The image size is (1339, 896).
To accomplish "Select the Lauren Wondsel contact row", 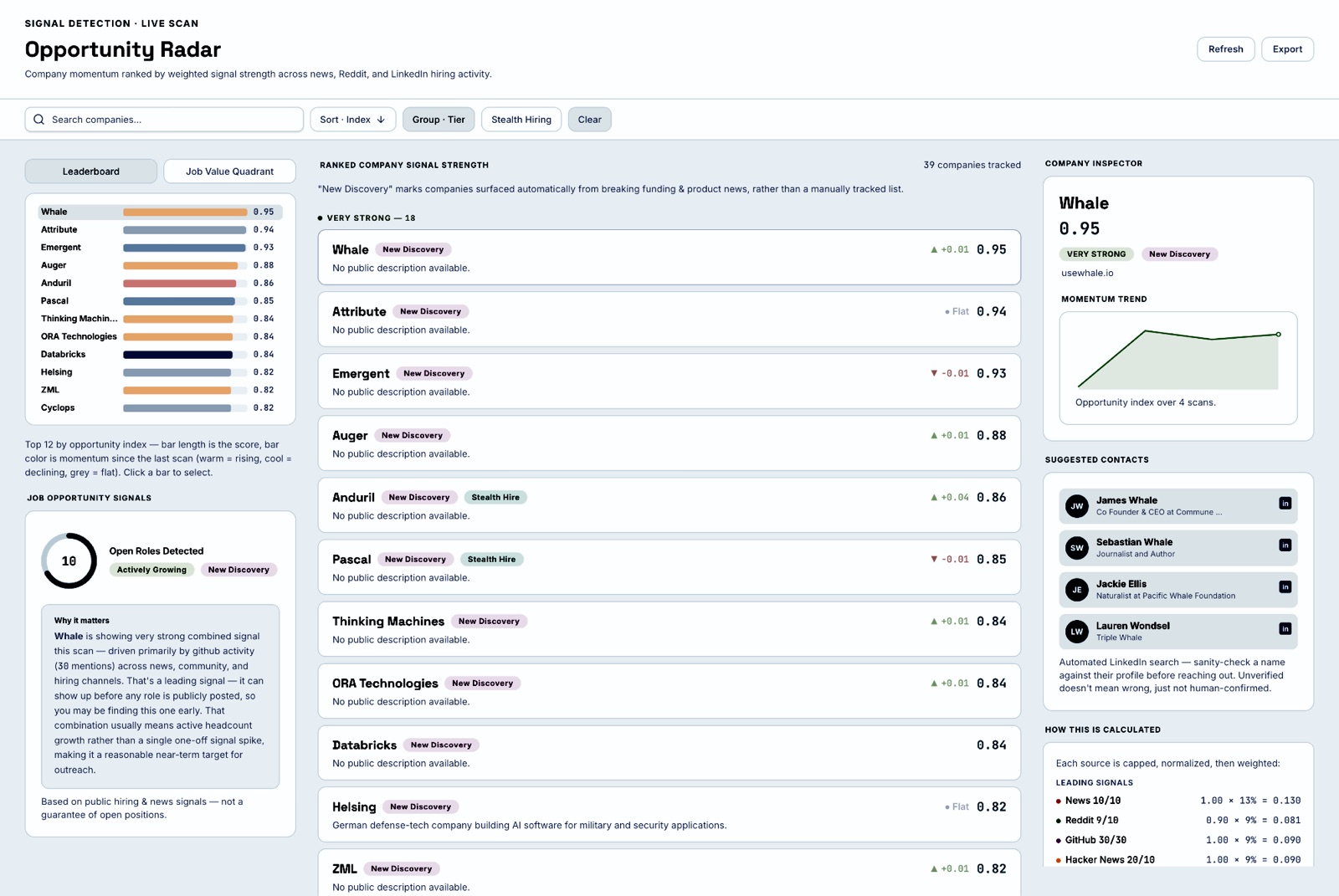I will click(x=1178, y=632).
